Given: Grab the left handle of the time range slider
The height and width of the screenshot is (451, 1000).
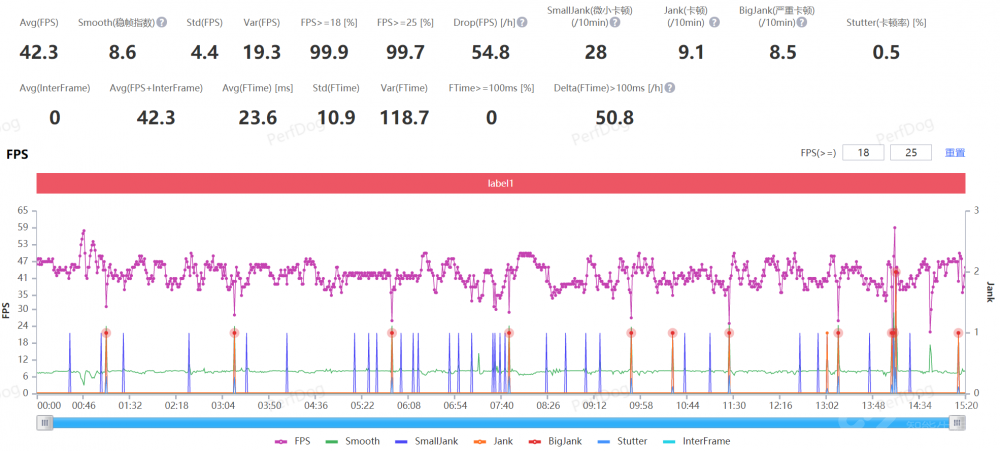Looking at the screenshot, I should [x=45, y=422].
